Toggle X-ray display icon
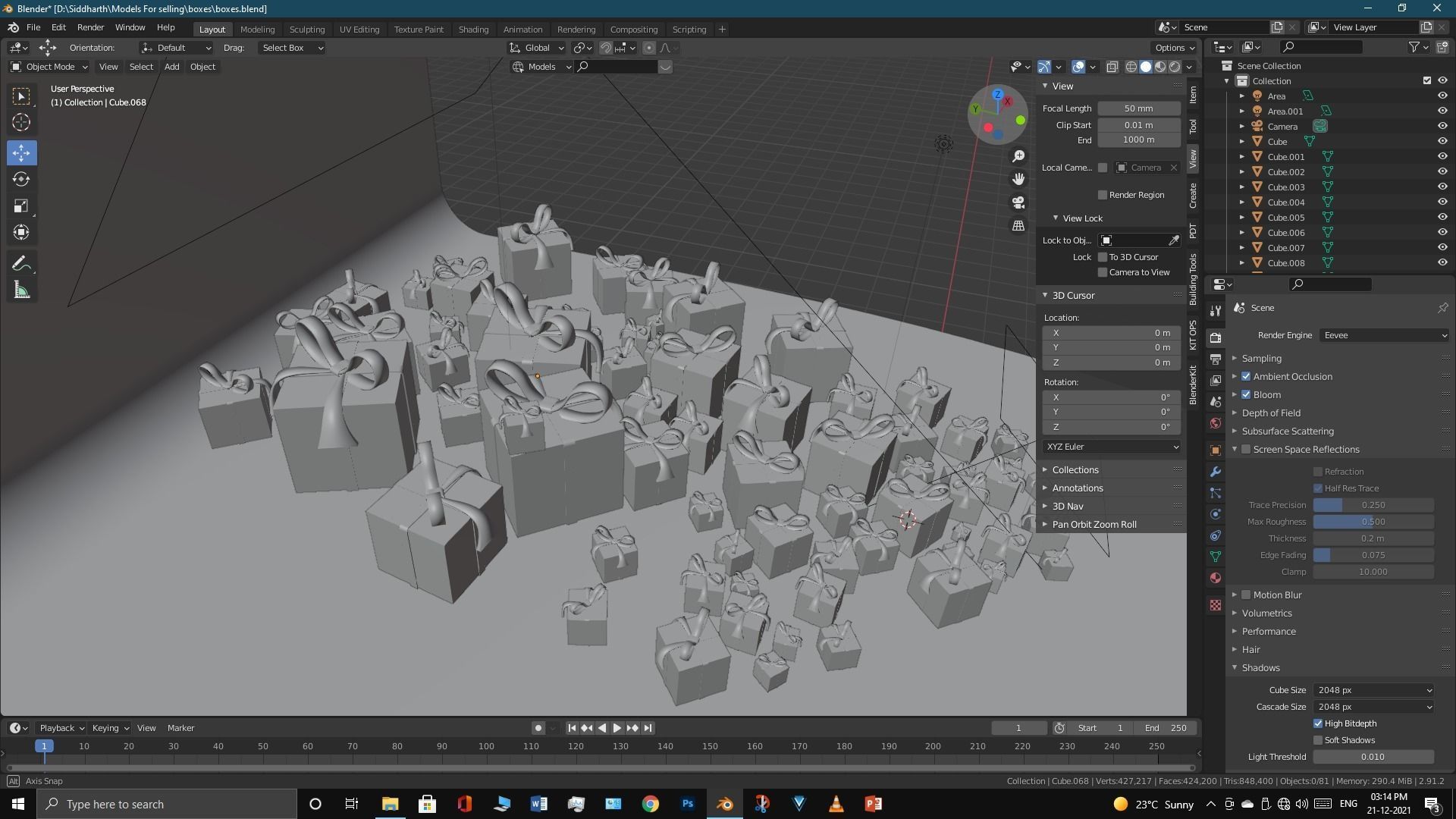The width and height of the screenshot is (1456, 819). click(1112, 67)
